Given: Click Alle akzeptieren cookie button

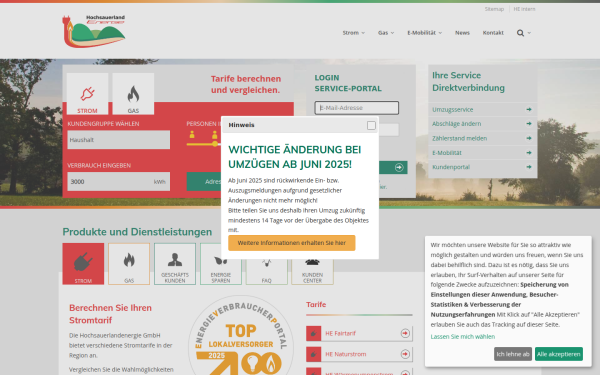Looking at the screenshot, I should (x=559, y=354).
